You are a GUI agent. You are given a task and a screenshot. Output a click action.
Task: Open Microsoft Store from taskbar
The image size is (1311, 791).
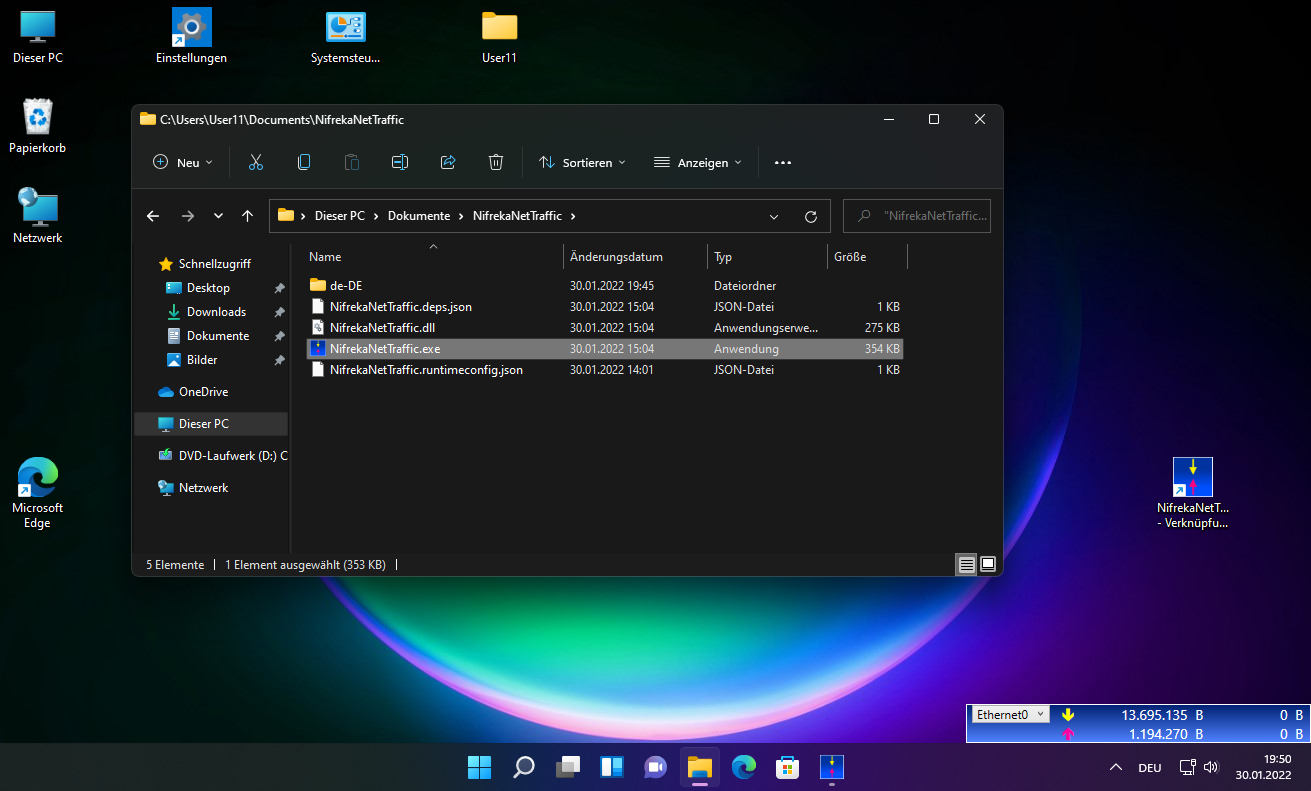(788, 767)
